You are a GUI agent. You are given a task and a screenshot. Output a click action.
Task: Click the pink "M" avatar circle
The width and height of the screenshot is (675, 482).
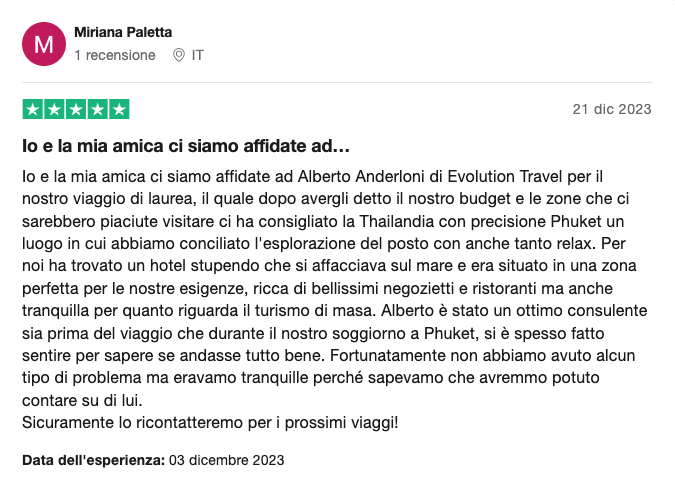[44, 44]
